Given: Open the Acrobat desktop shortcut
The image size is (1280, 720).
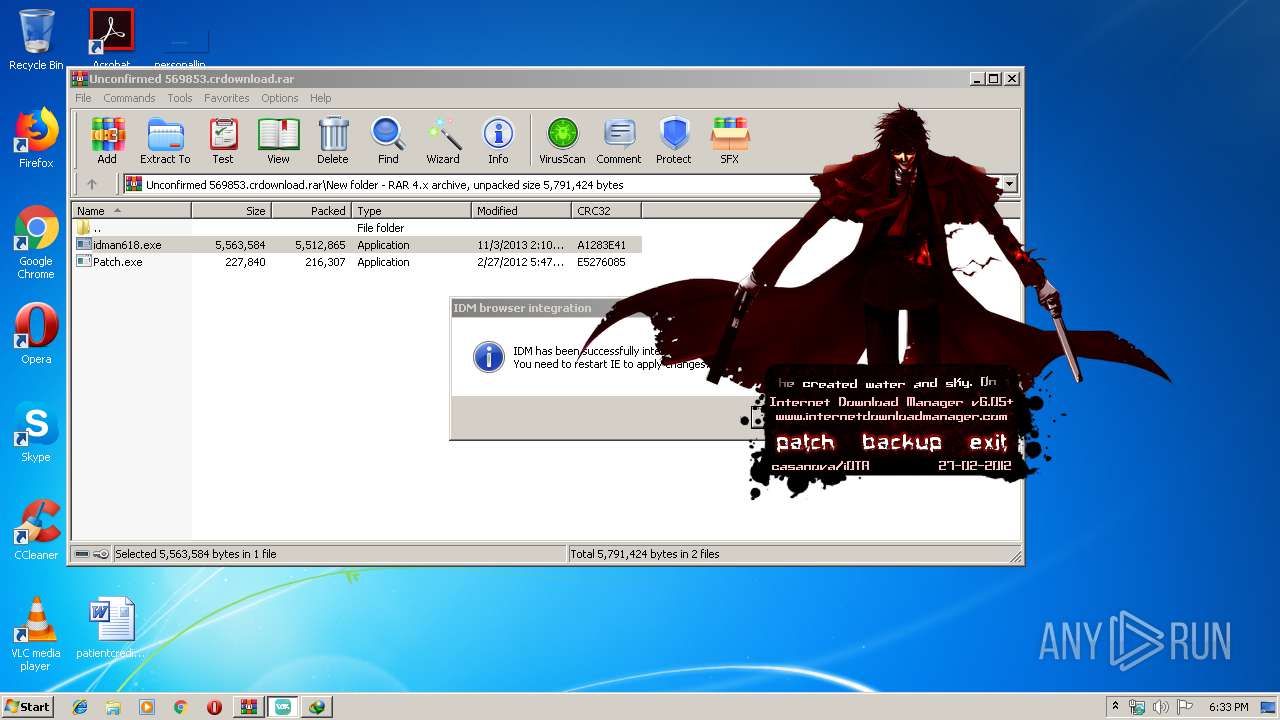Looking at the screenshot, I should (111, 38).
